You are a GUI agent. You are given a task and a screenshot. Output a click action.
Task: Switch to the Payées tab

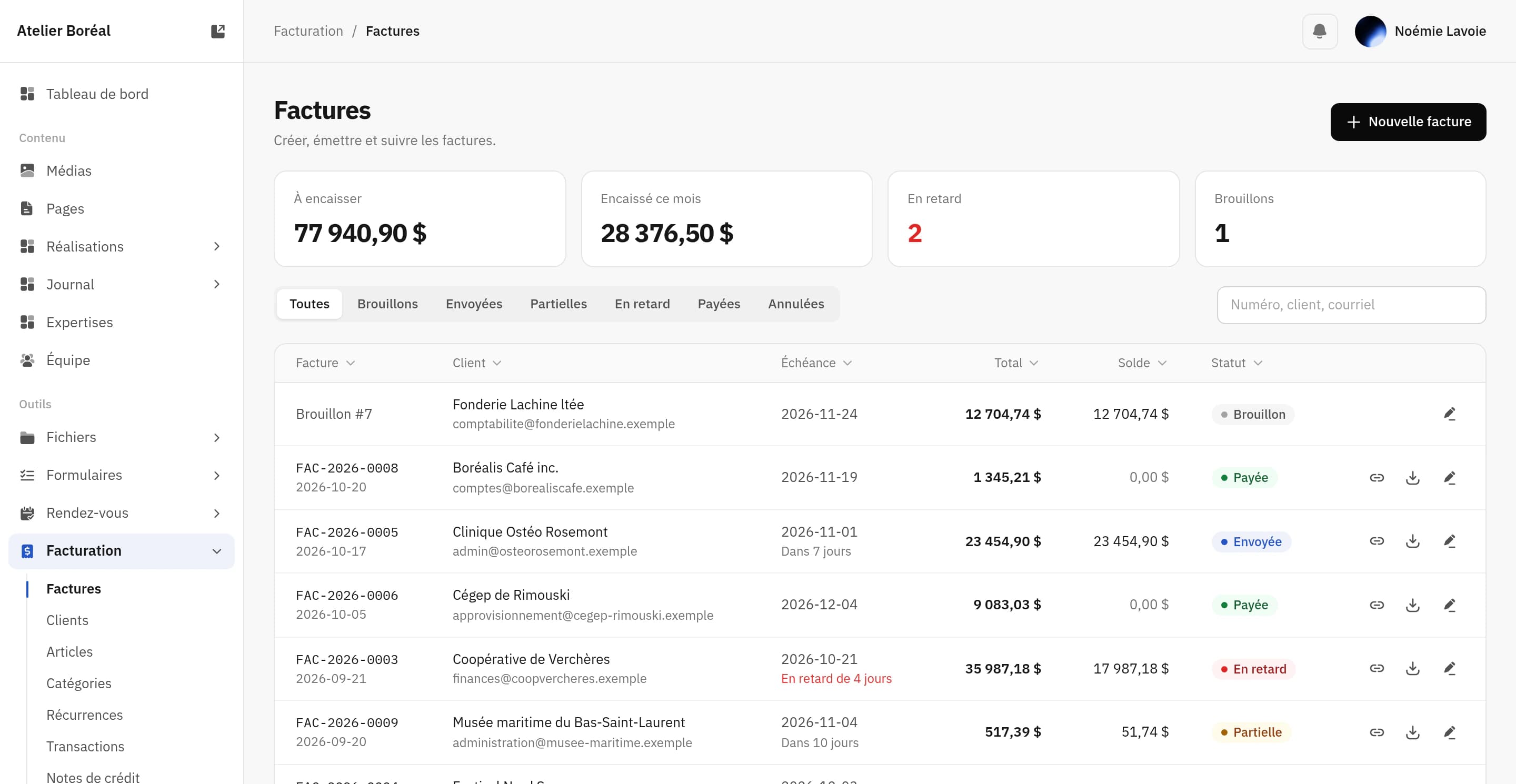click(719, 304)
